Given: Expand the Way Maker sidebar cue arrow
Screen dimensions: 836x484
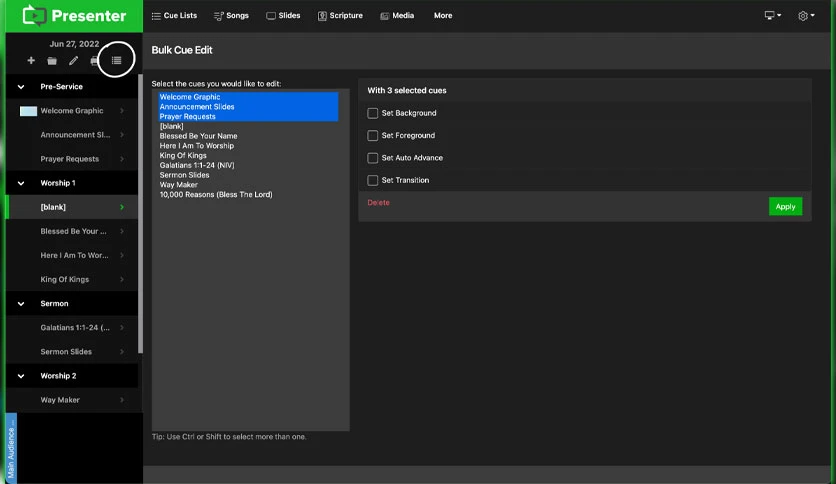Looking at the screenshot, I should point(122,400).
